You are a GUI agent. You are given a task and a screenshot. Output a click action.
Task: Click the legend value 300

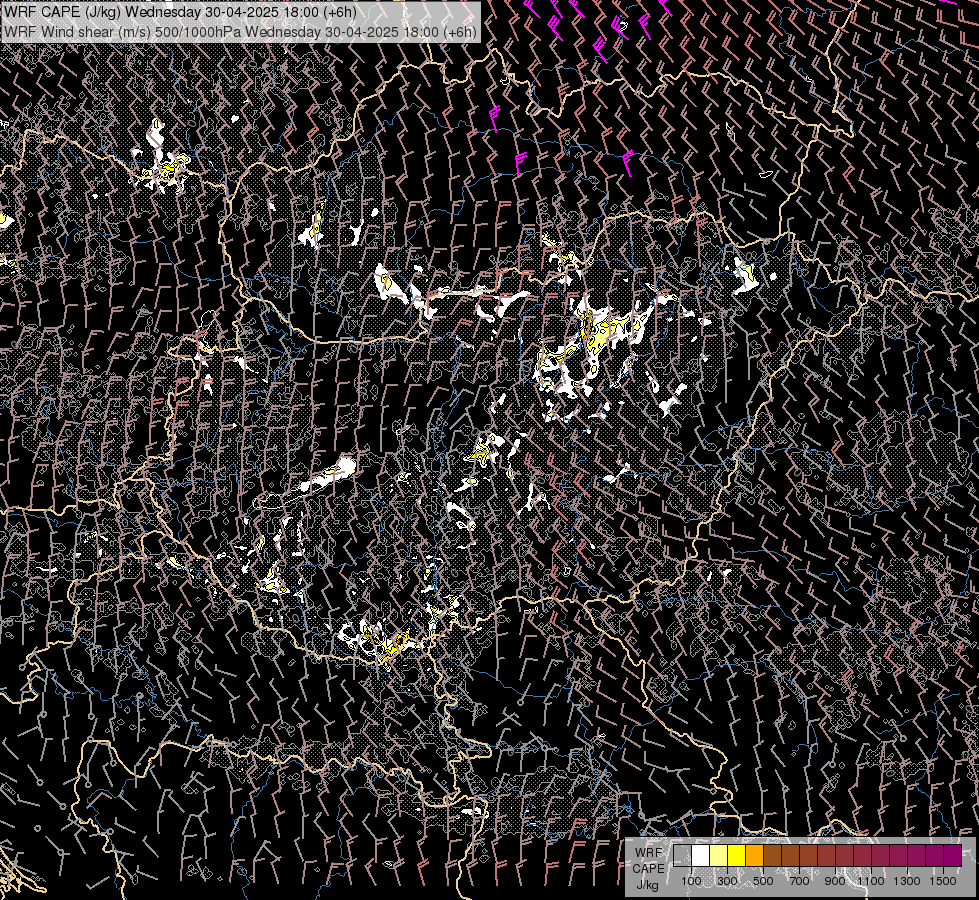pos(727,881)
